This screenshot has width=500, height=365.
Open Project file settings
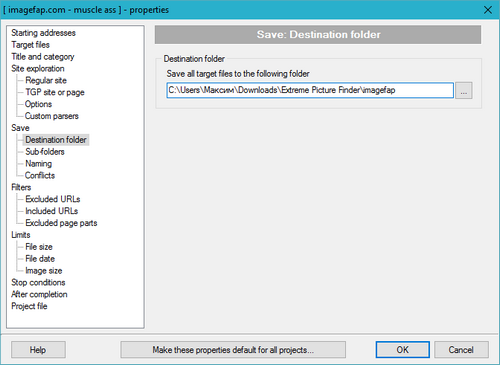pos(29,306)
